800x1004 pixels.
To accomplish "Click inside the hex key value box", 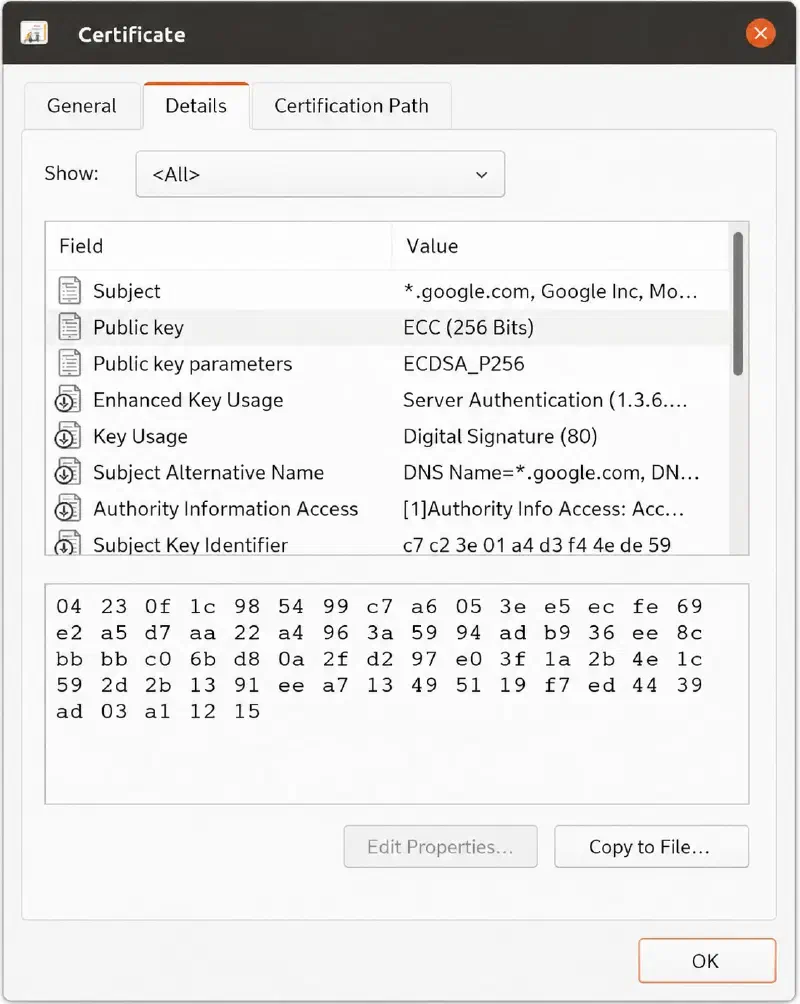I will [397, 694].
